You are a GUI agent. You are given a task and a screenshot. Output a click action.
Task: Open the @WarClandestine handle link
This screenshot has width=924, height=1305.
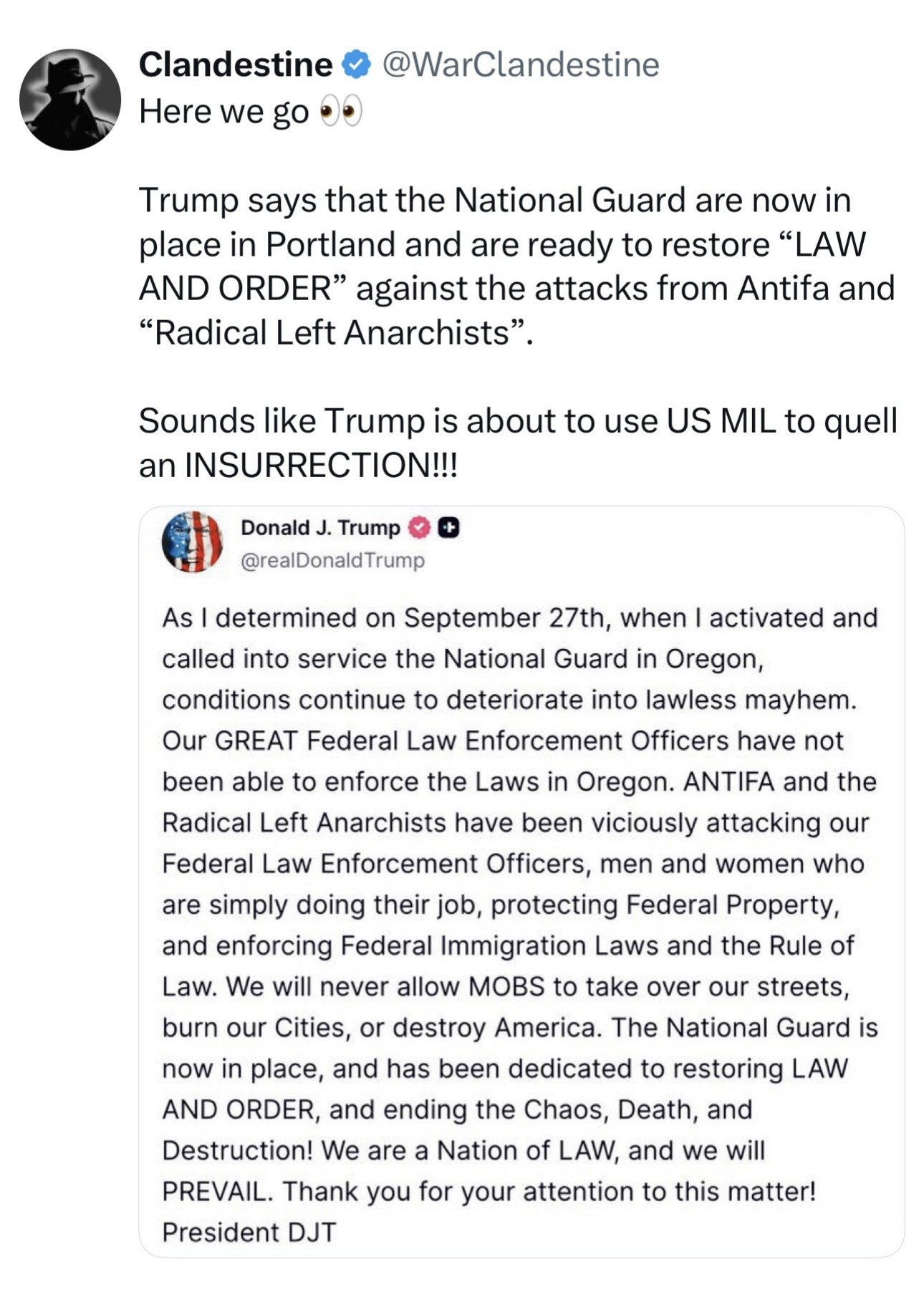pyautogui.click(x=521, y=64)
